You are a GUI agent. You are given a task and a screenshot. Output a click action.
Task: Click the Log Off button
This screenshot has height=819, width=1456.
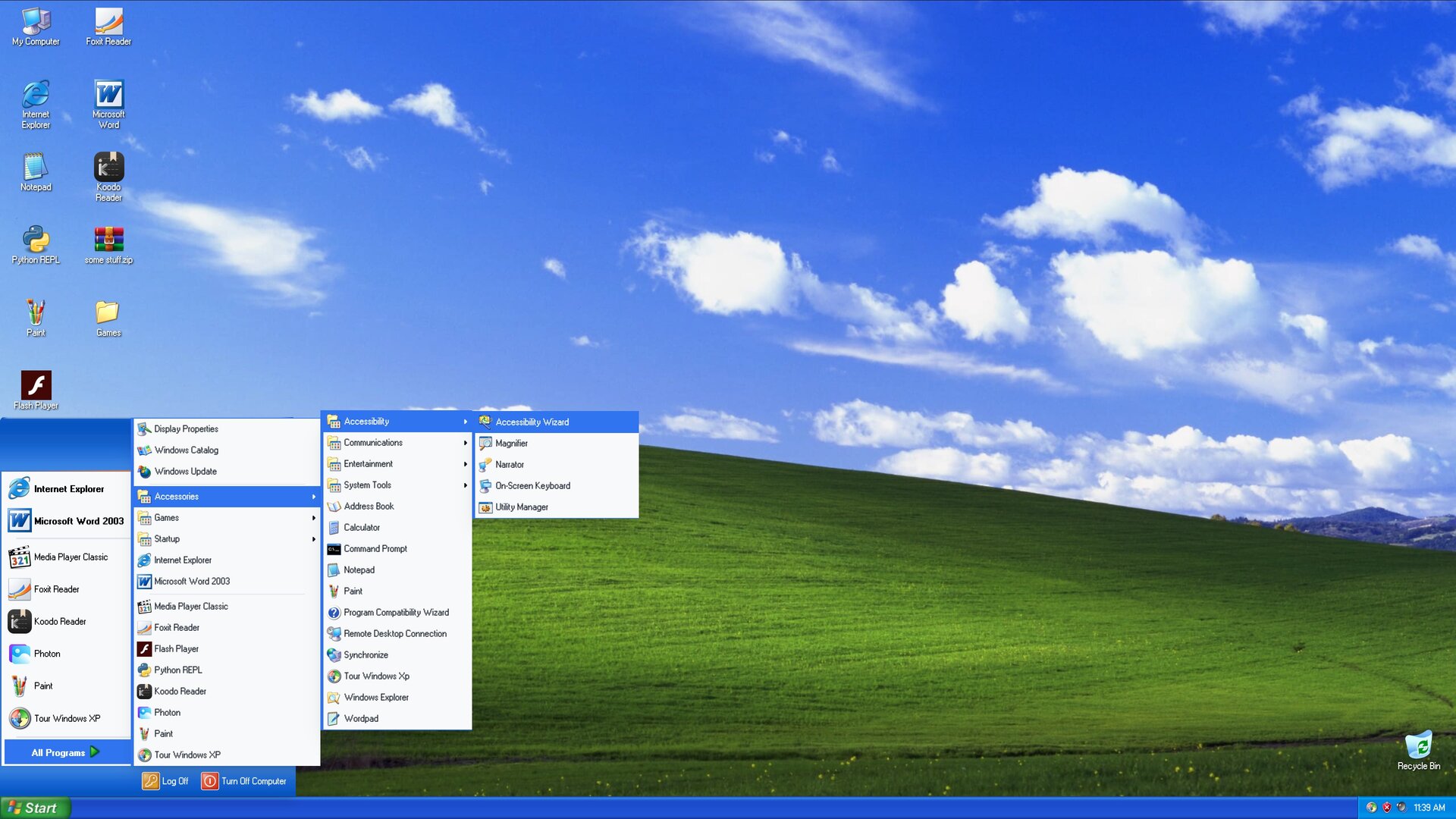[x=165, y=781]
